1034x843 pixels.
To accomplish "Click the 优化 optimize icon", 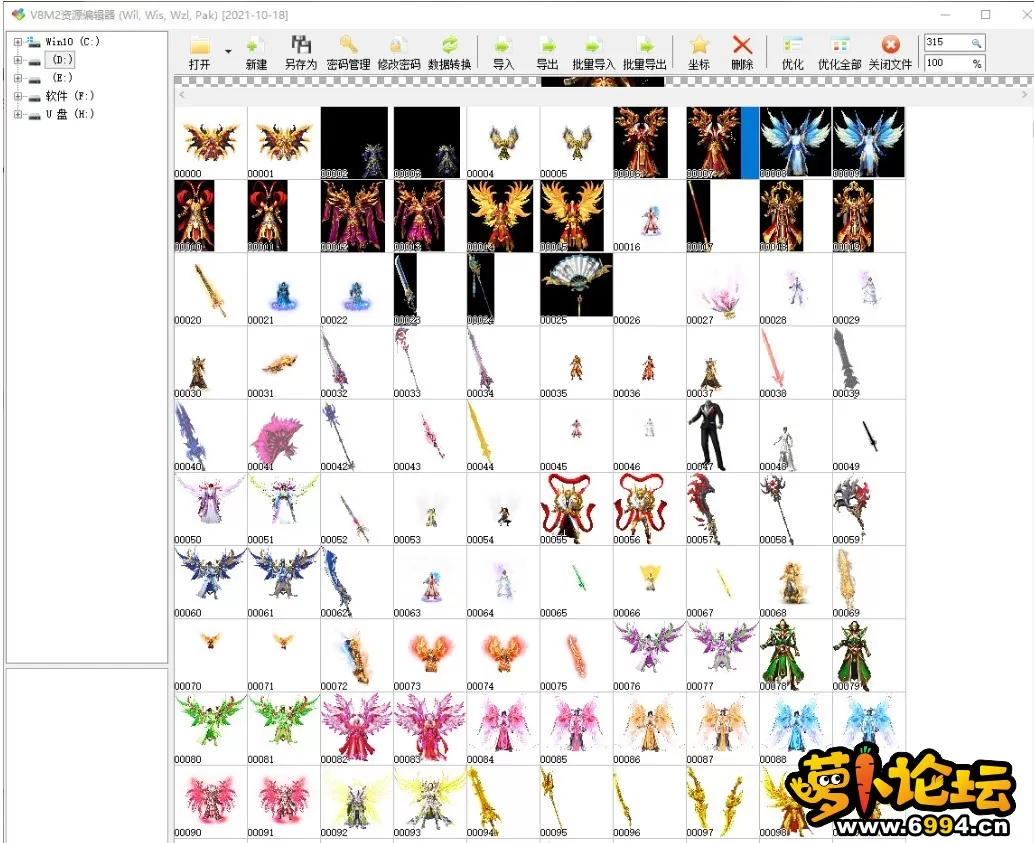I will click(x=792, y=46).
